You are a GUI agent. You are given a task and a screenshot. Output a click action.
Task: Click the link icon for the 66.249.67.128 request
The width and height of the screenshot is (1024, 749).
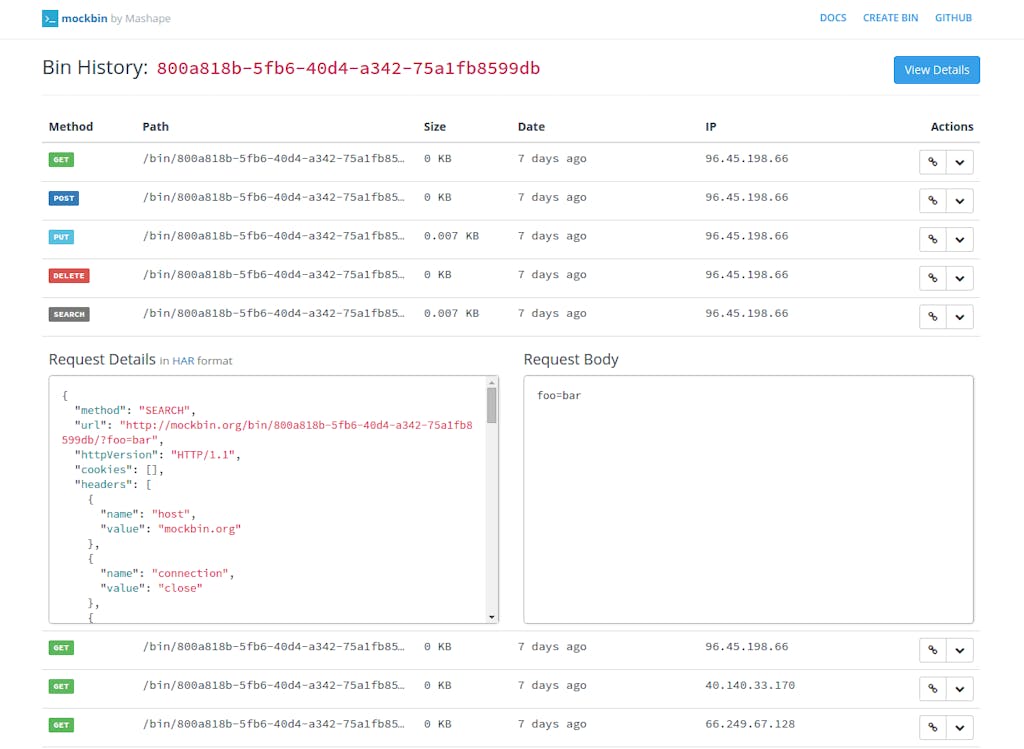932,728
